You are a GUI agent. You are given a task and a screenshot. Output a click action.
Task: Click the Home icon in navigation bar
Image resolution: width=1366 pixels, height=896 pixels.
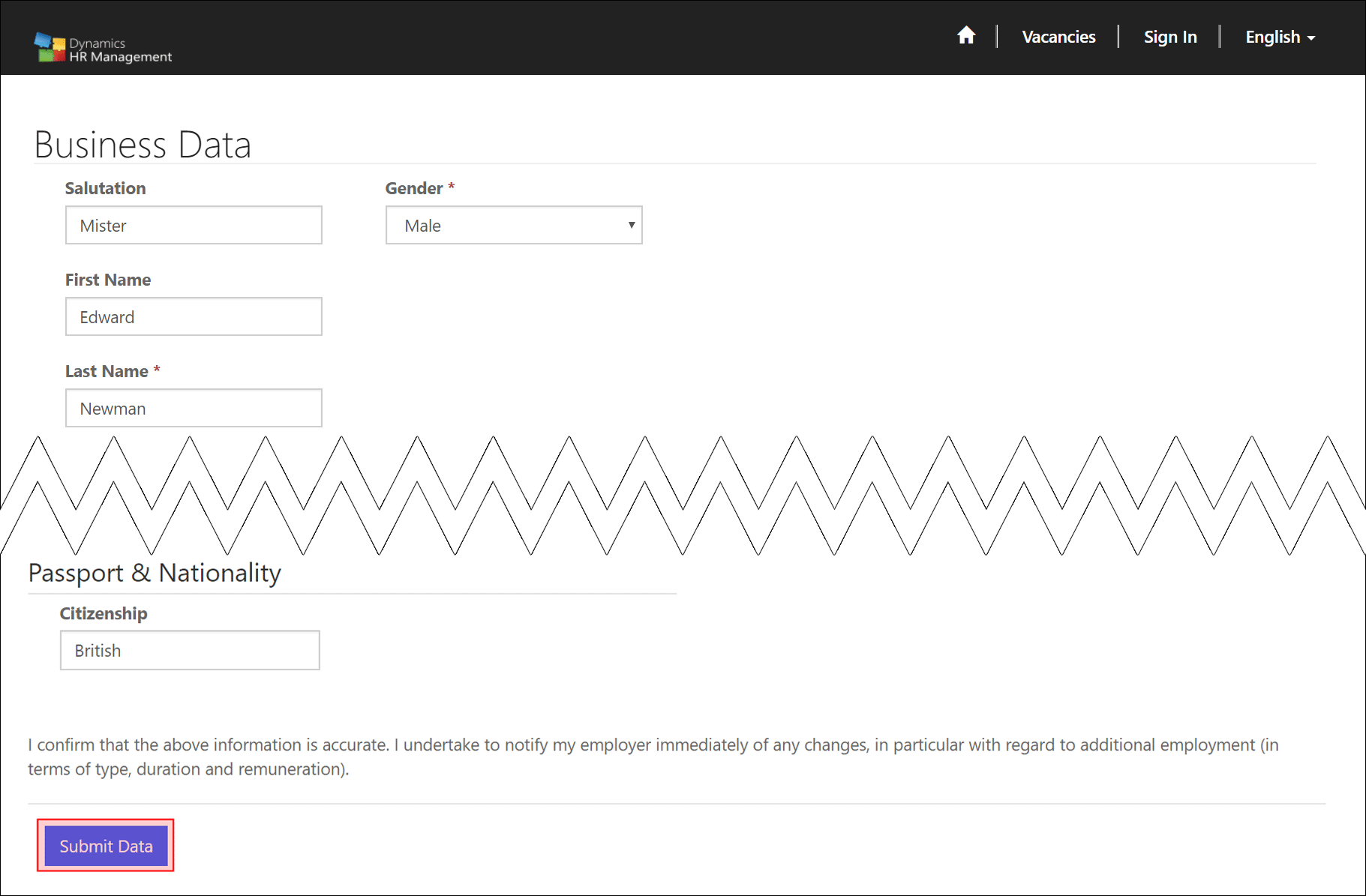click(x=965, y=36)
